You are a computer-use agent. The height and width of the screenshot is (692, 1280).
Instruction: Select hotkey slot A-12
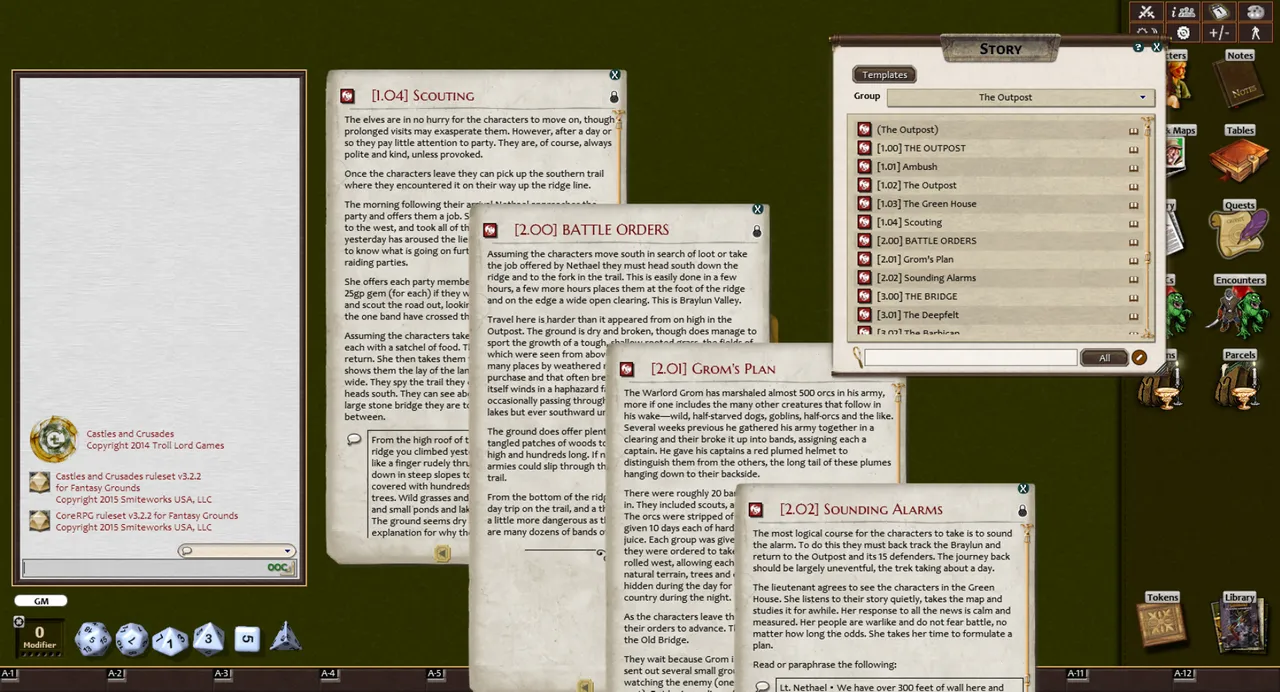click(x=1184, y=674)
